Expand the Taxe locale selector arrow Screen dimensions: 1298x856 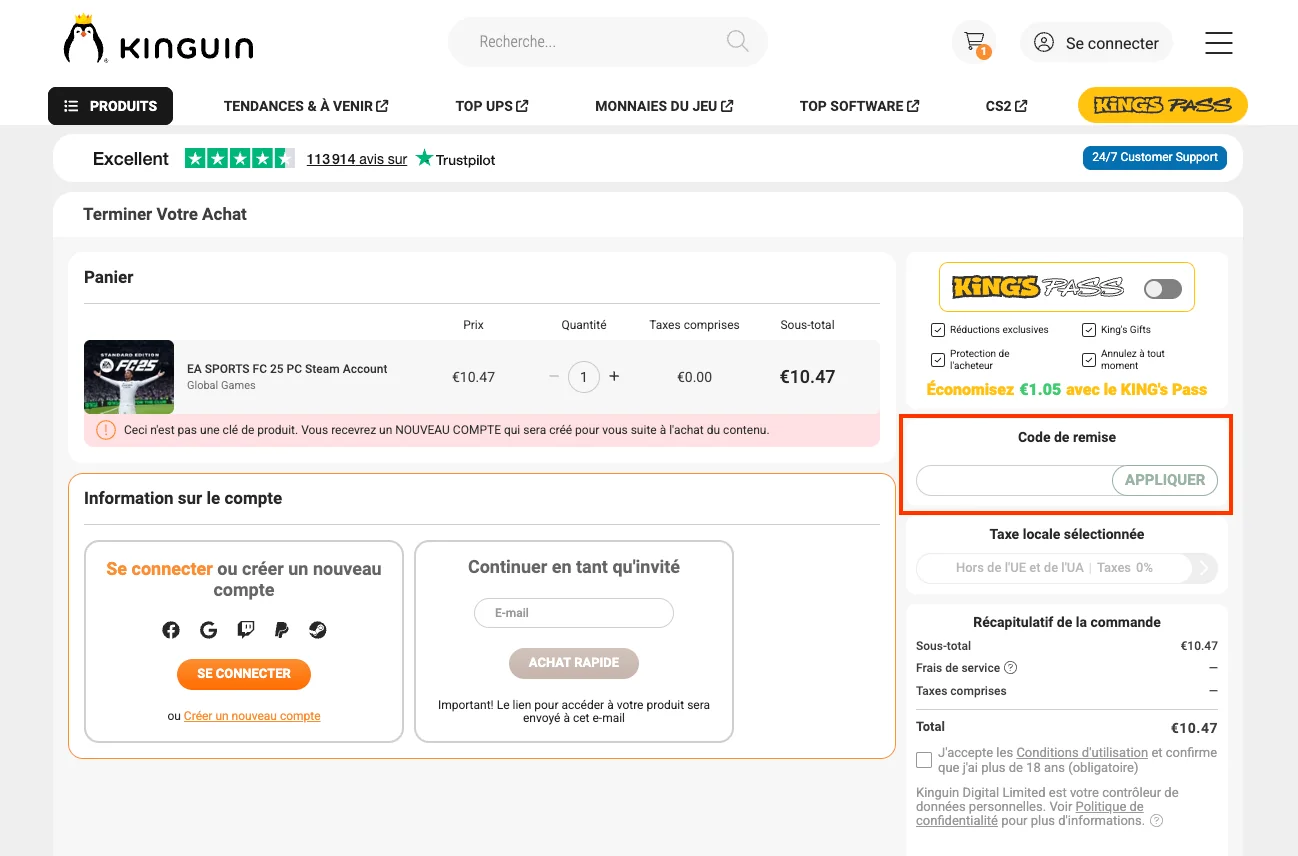coord(1205,568)
